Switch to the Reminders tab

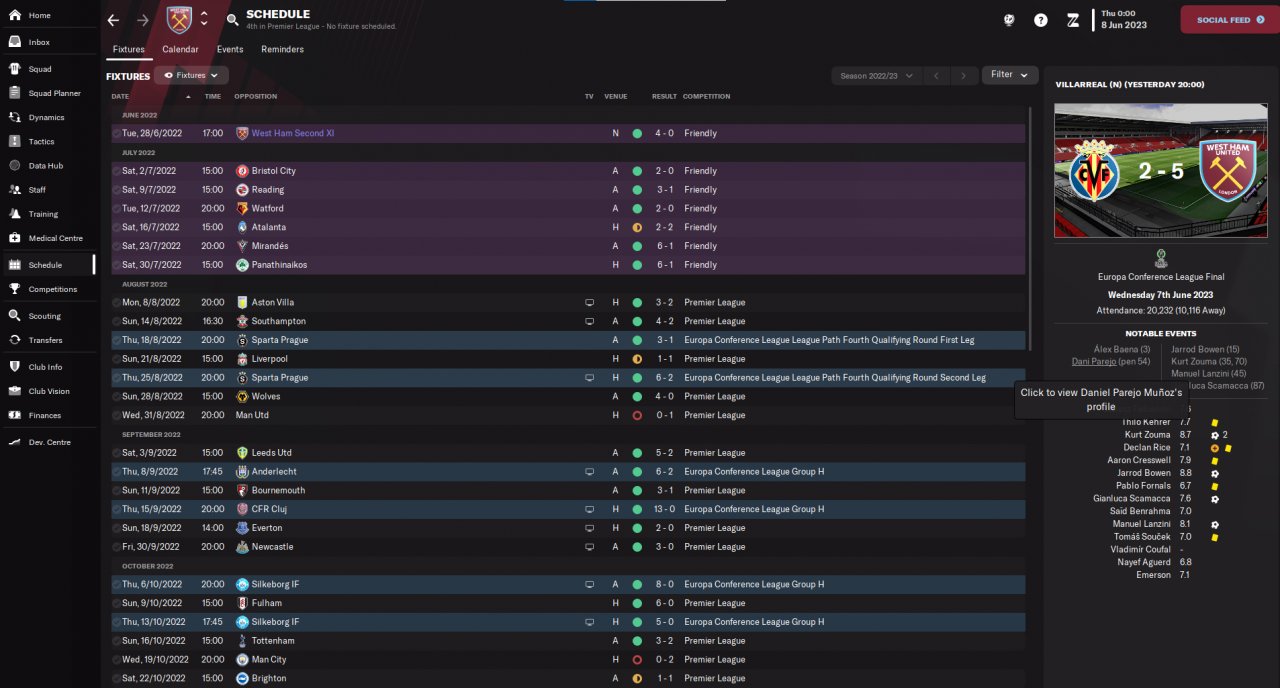(x=283, y=49)
